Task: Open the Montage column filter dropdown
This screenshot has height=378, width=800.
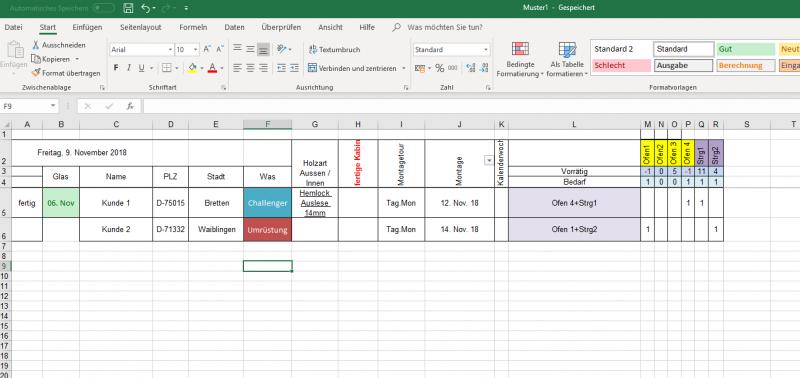Action: [489, 160]
